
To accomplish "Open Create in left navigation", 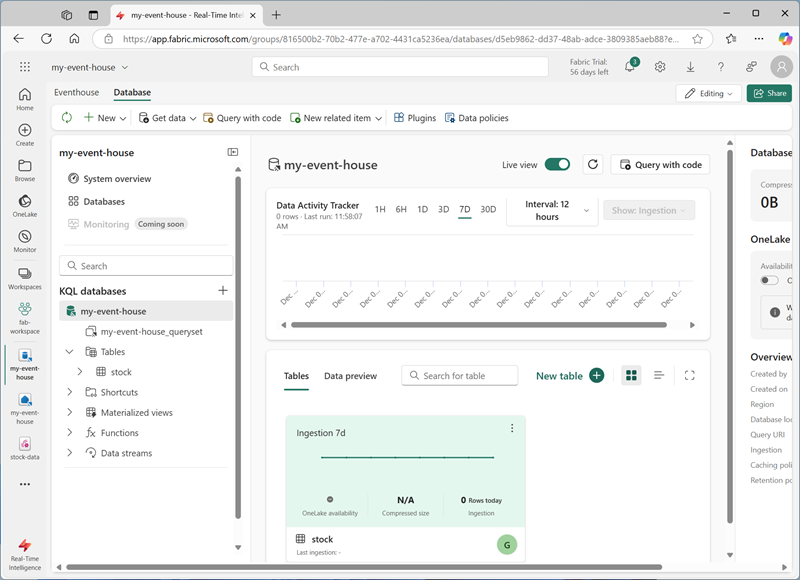I will pyautogui.click(x=24, y=135).
